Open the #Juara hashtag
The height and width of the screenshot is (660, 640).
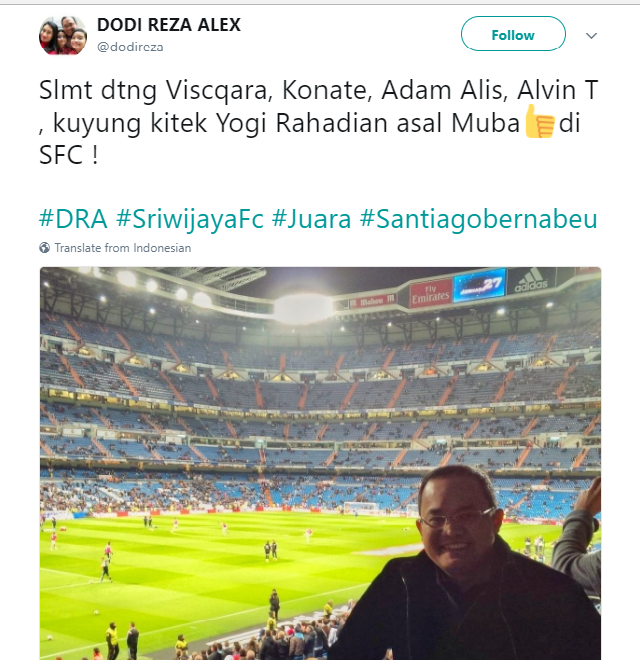311,219
